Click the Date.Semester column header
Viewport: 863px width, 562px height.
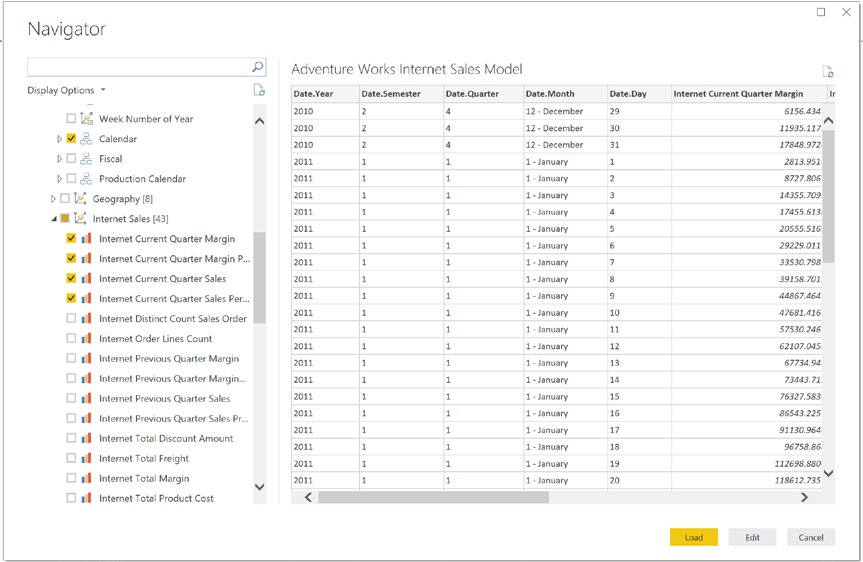(401, 94)
